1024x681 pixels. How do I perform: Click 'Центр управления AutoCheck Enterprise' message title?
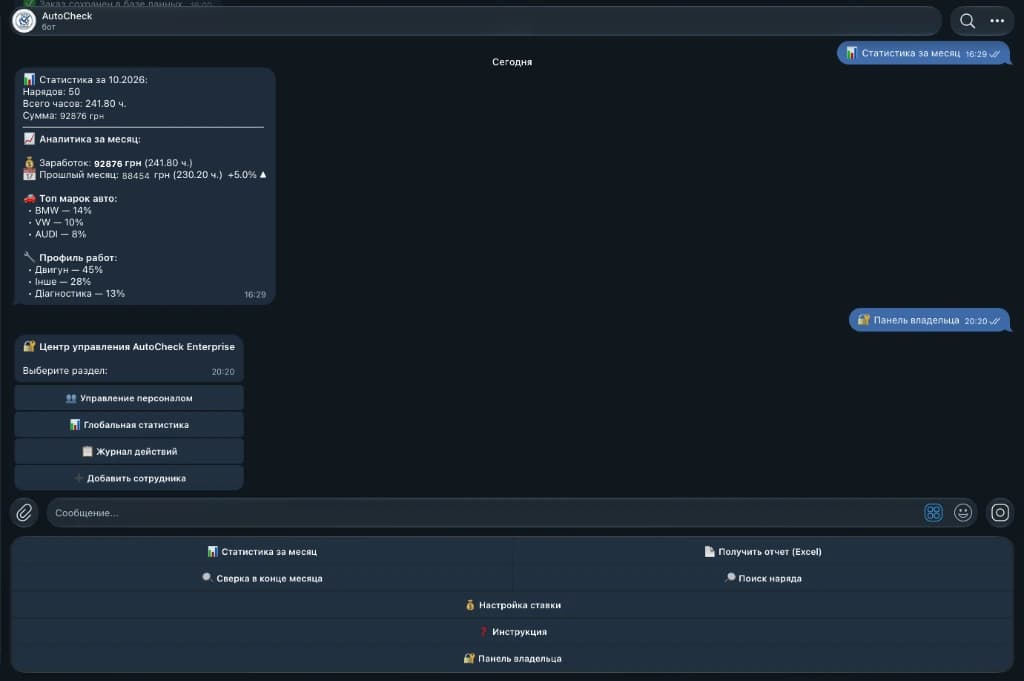(x=129, y=347)
